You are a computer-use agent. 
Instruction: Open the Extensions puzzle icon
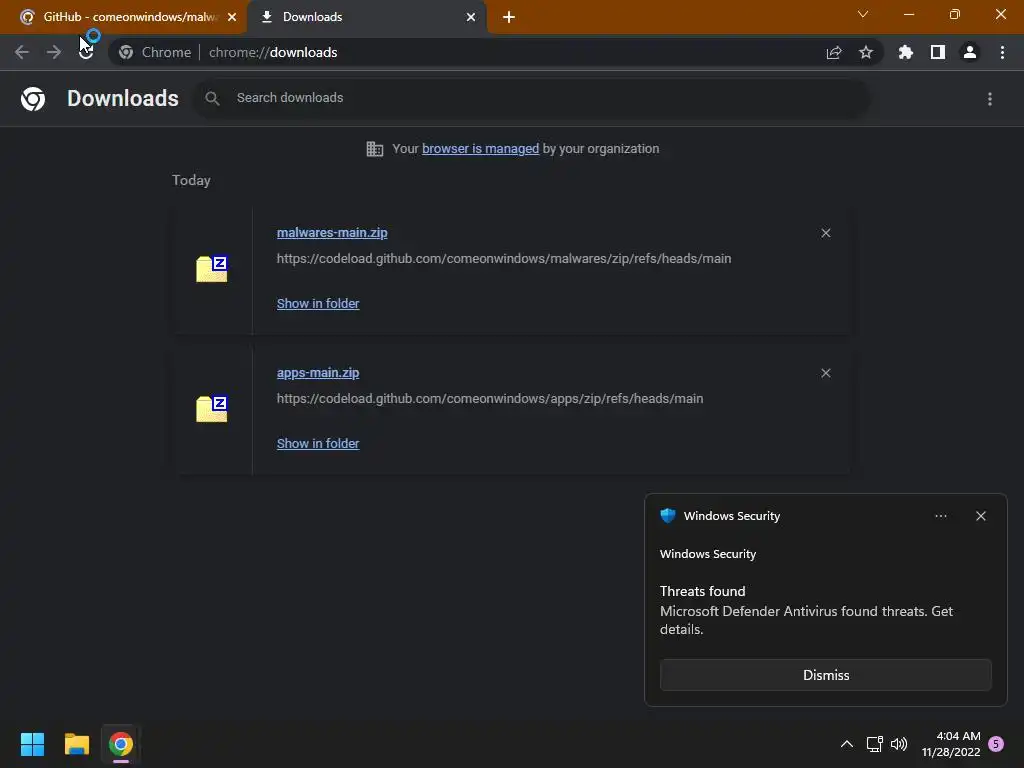click(x=905, y=52)
